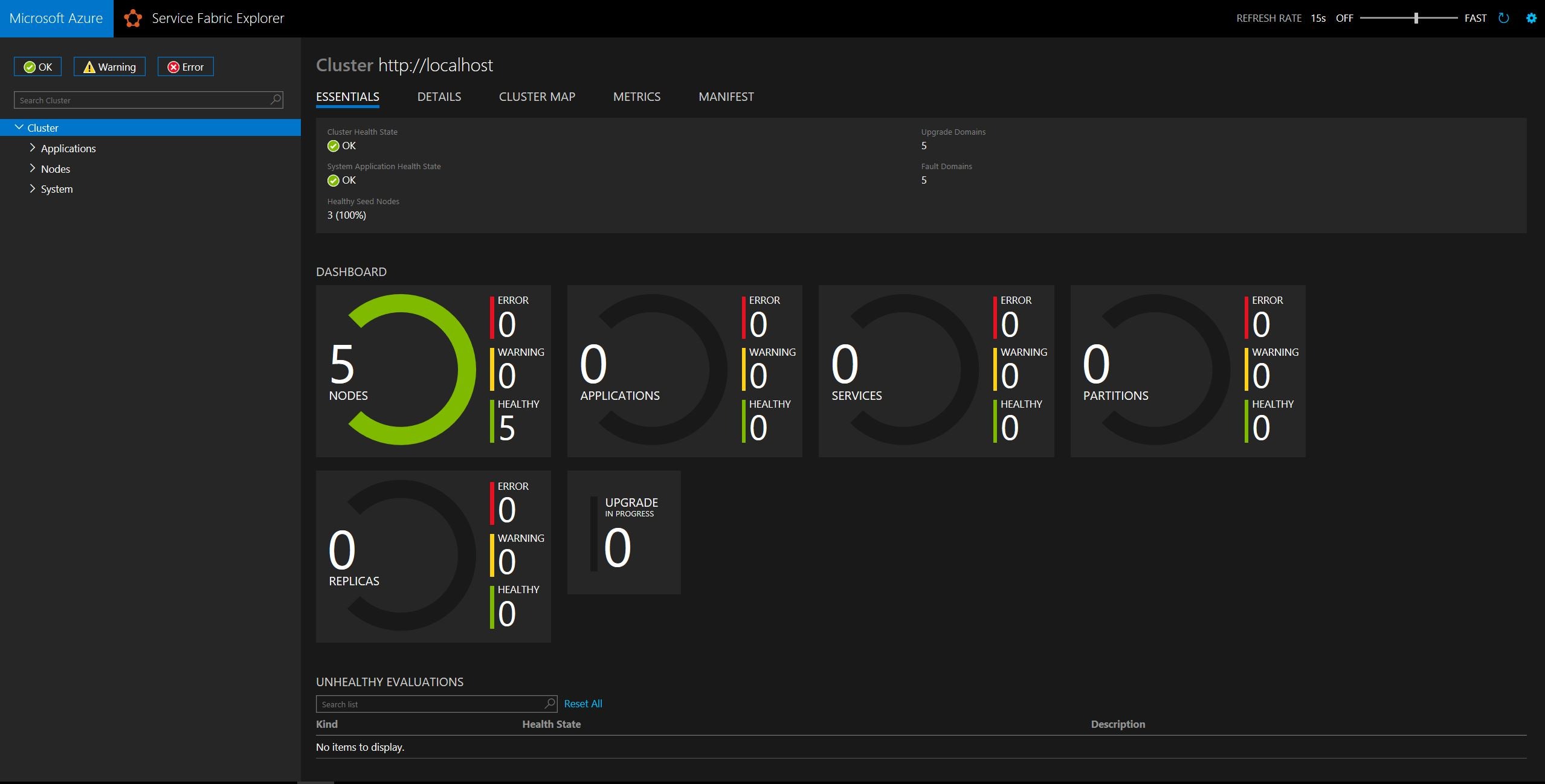Image resolution: width=1545 pixels, height=784 pixels.
Task: Switch to the Cluster Map tab
Action: coord(537,97)
